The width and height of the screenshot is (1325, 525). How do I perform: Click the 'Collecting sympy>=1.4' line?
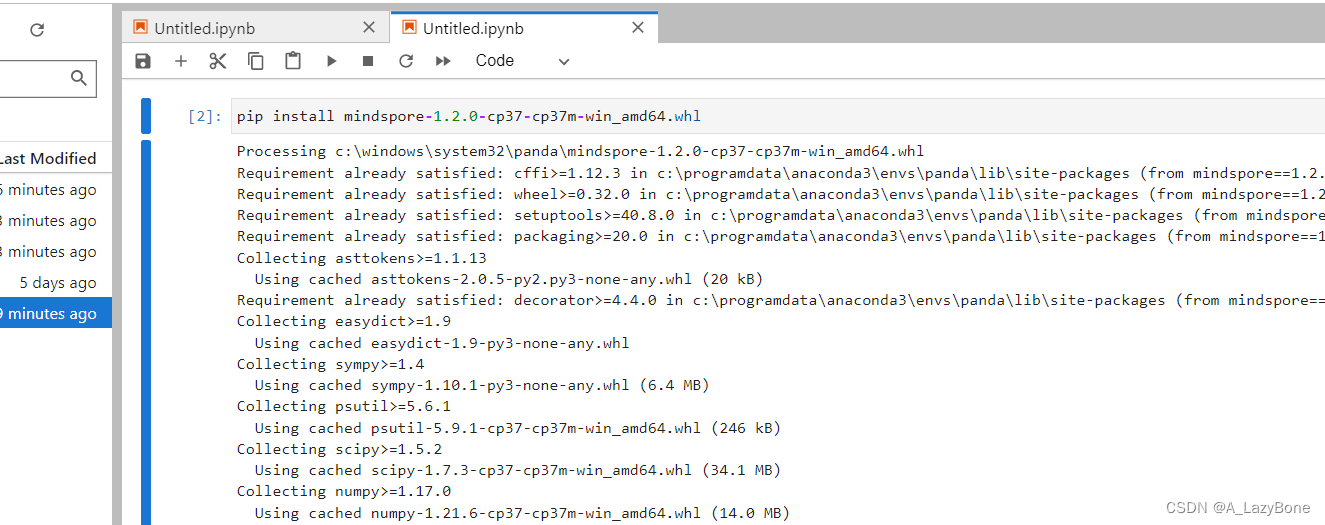pyautogui.click(x=331, y=364)
